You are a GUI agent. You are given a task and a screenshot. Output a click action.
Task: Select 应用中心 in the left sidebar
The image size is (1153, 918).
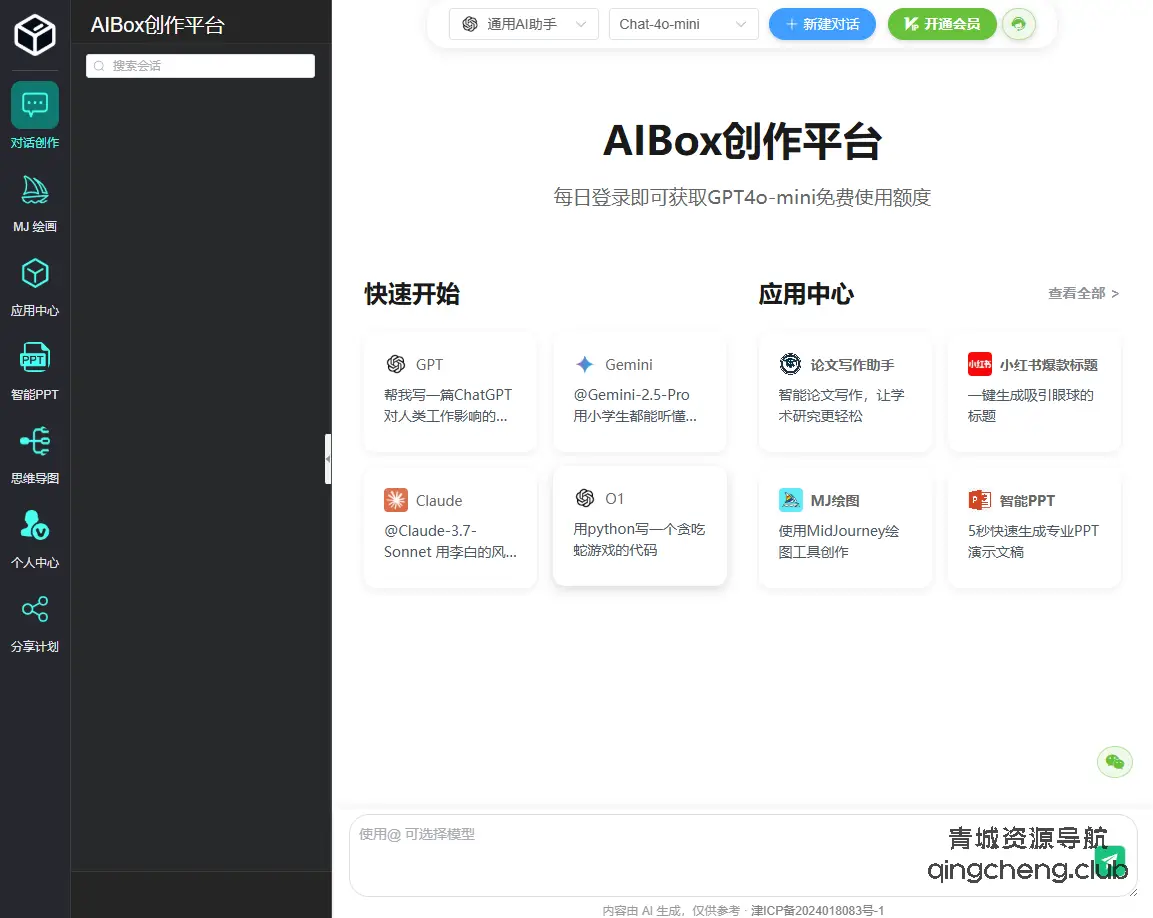pos(35,284)
